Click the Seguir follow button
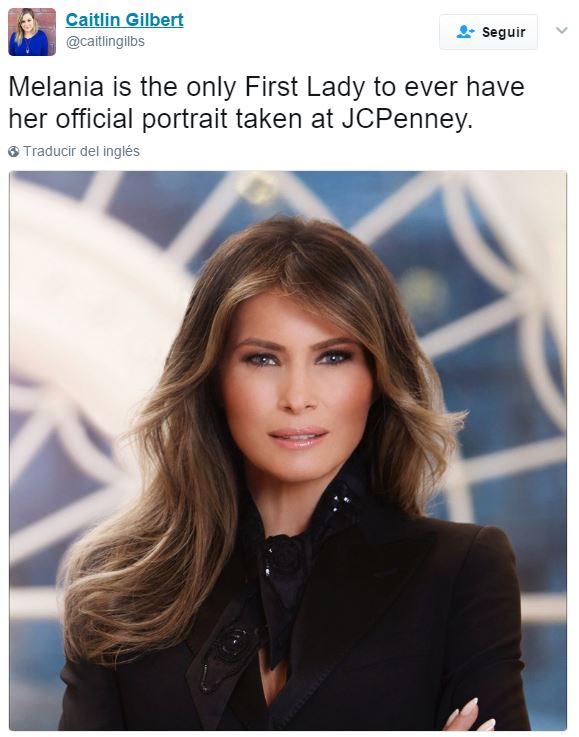This screenshot has height=737, width=579. (488, 32)
